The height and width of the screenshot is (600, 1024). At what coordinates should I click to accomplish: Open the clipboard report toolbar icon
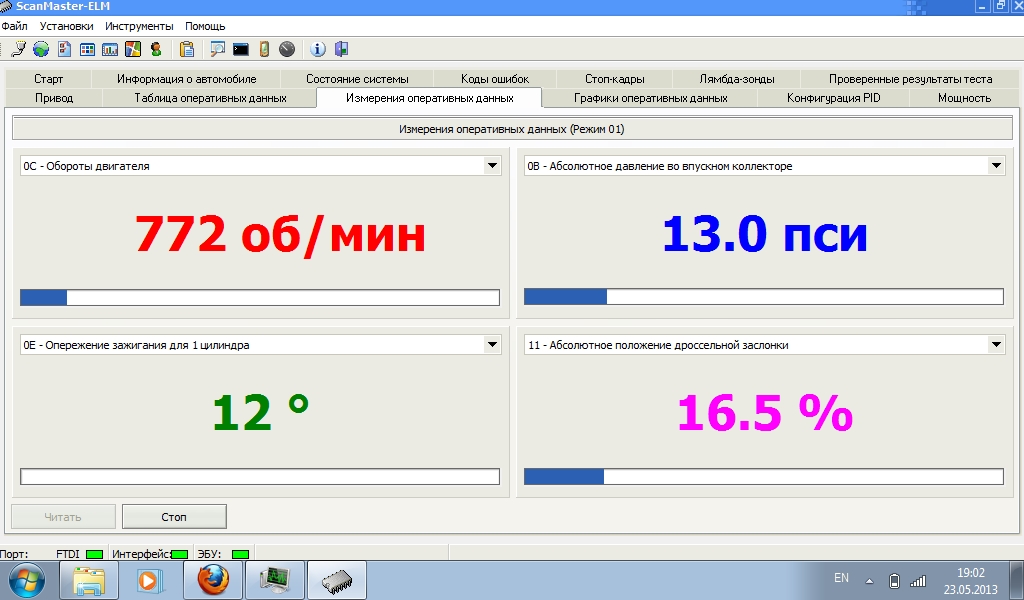point(186,48)
